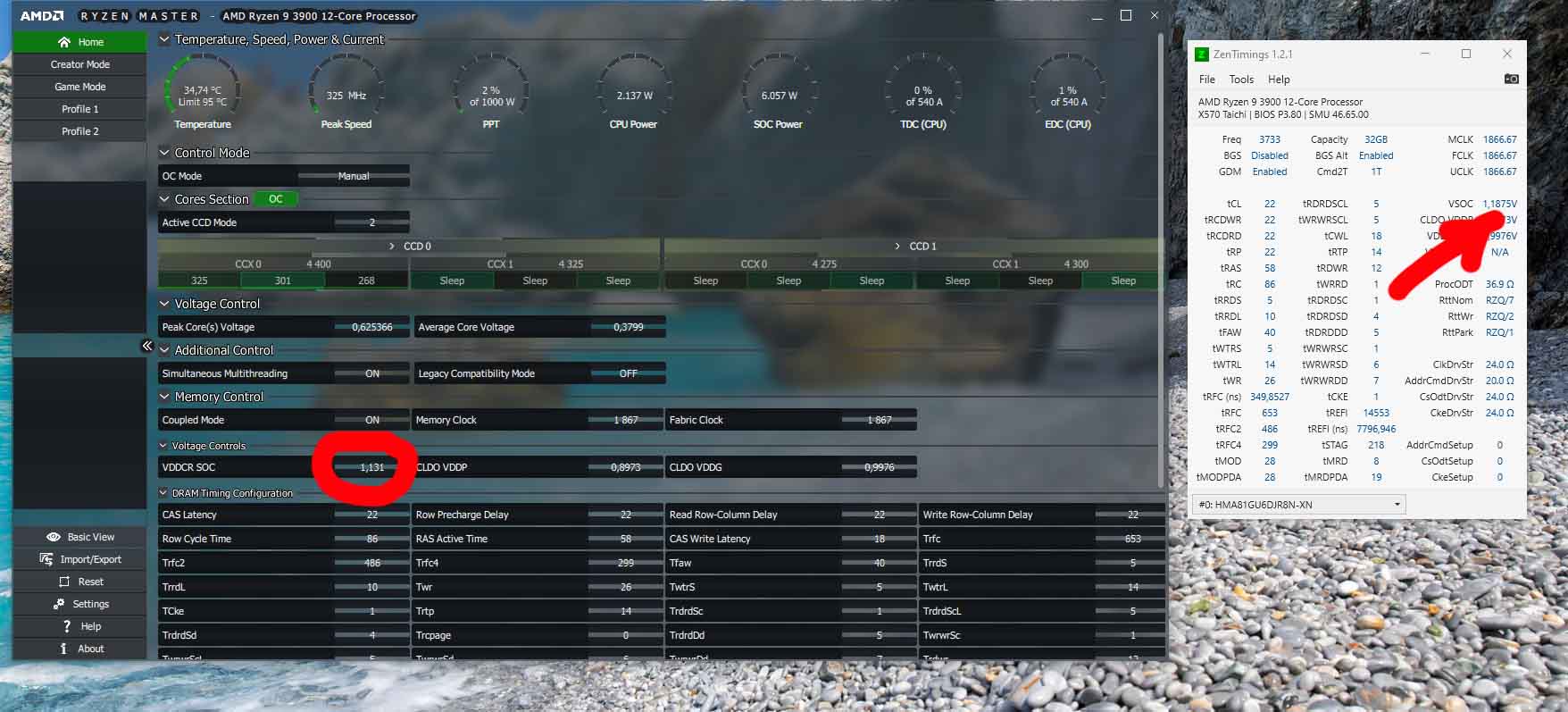Viewport: 1568px width, 712px height.
Task: Collapse the Cores Section chevron
Action: click(164, 199)
